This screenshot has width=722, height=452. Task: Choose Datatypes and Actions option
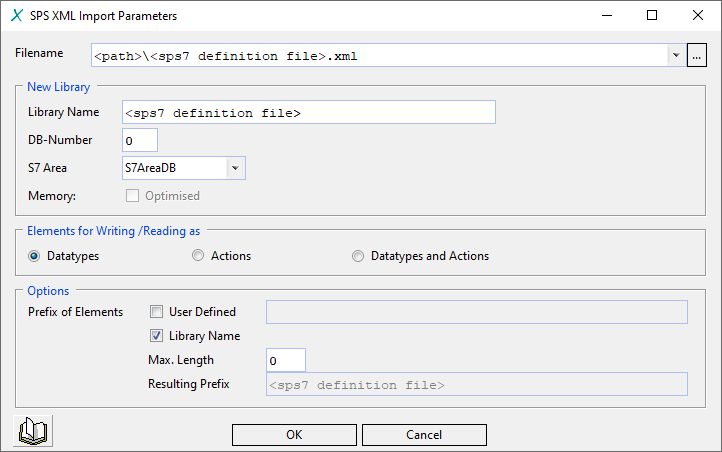coord(358,256)
